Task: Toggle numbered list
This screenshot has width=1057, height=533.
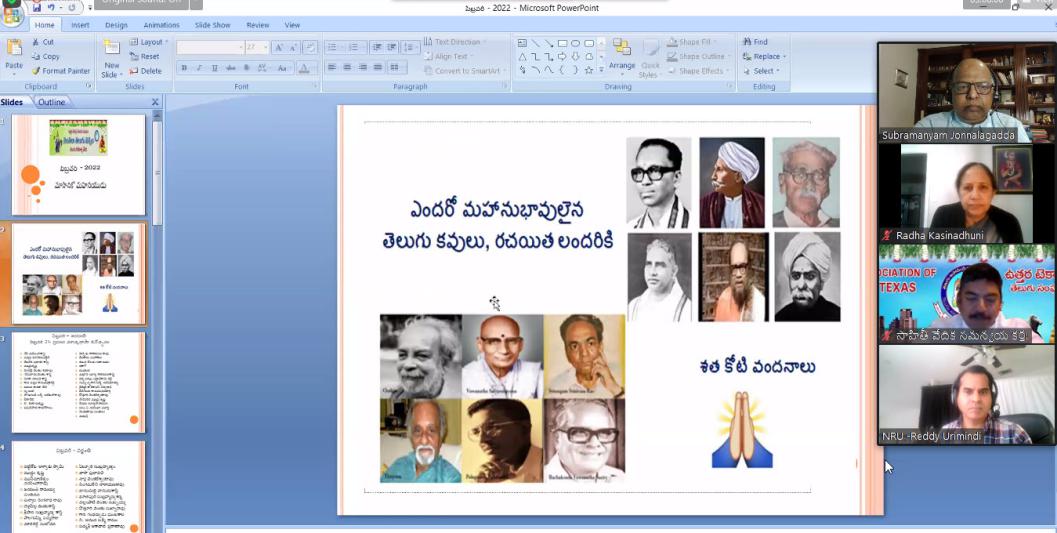Action: point(354,47)
